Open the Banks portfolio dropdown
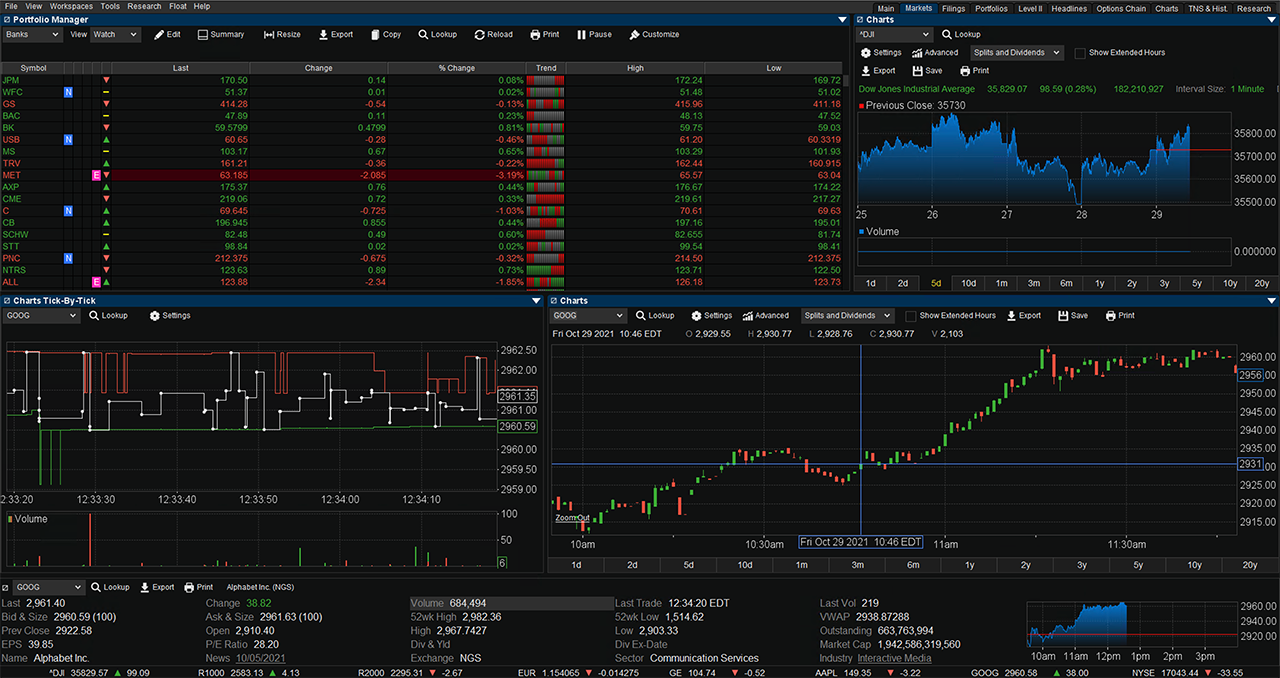Screen dimensions: 1280x678 point(33,34)
